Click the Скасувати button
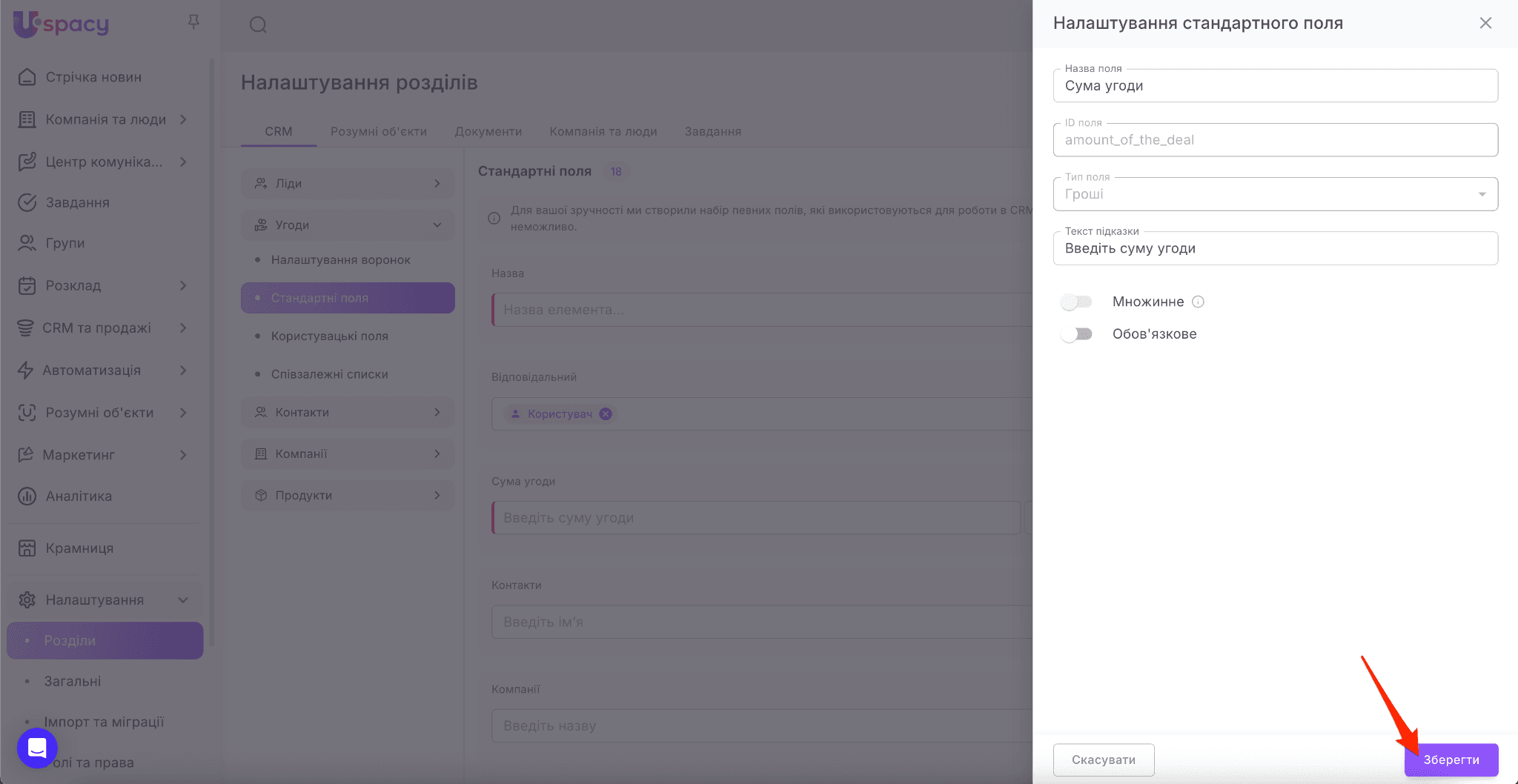 (x=1103, y=760)
